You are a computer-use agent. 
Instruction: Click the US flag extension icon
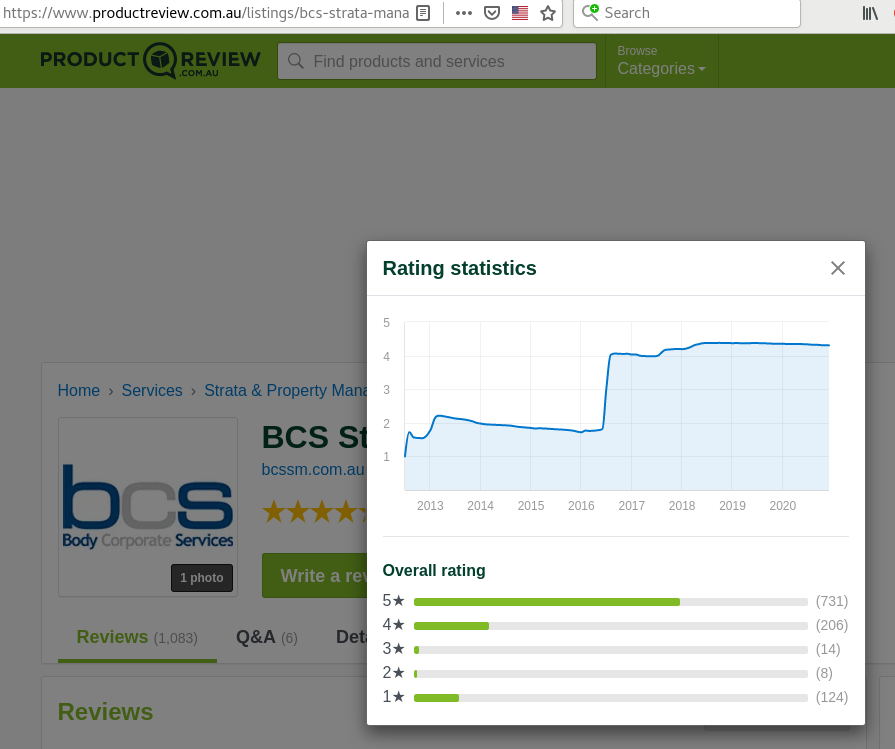coord(519,13)
